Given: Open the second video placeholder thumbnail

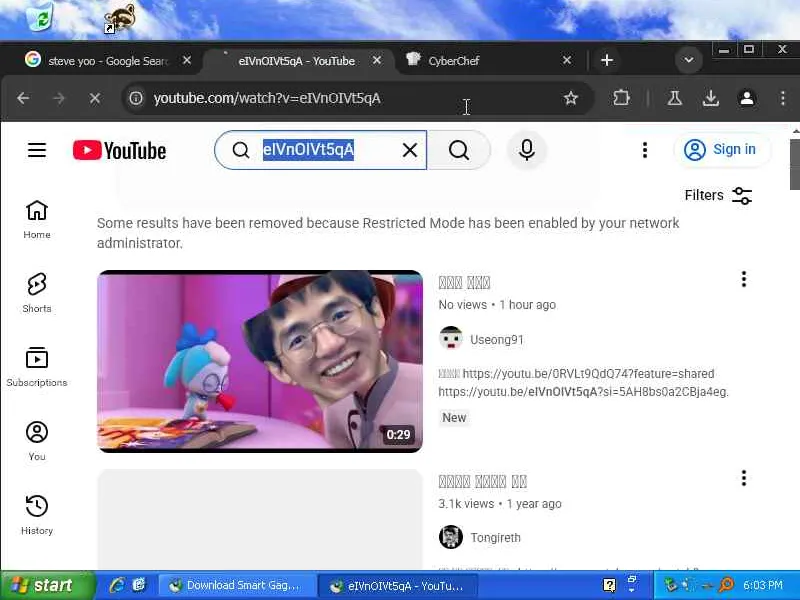Looking at the screenshot, I should coord(260,519).
